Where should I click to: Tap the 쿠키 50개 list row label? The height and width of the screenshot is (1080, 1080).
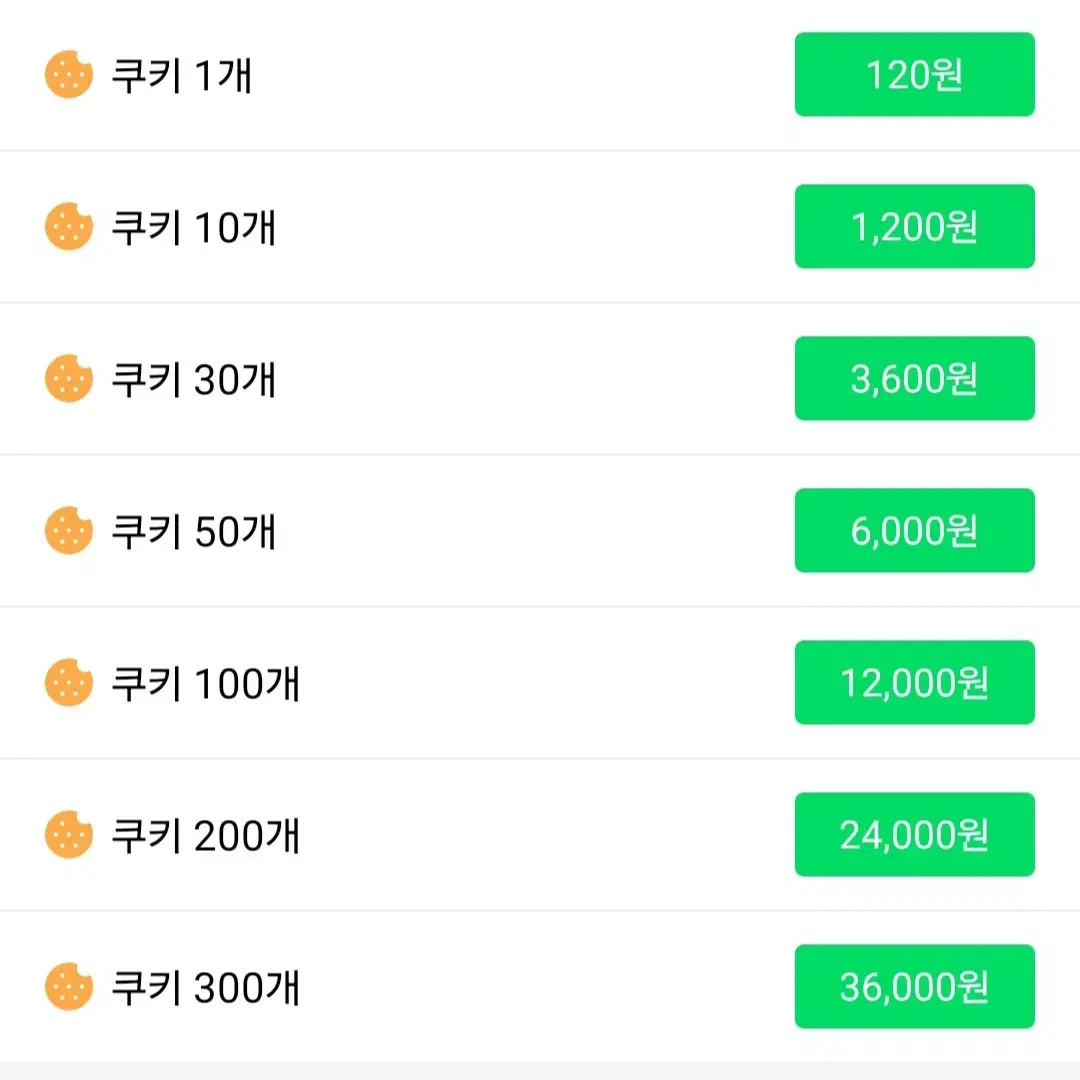(194, 532)
